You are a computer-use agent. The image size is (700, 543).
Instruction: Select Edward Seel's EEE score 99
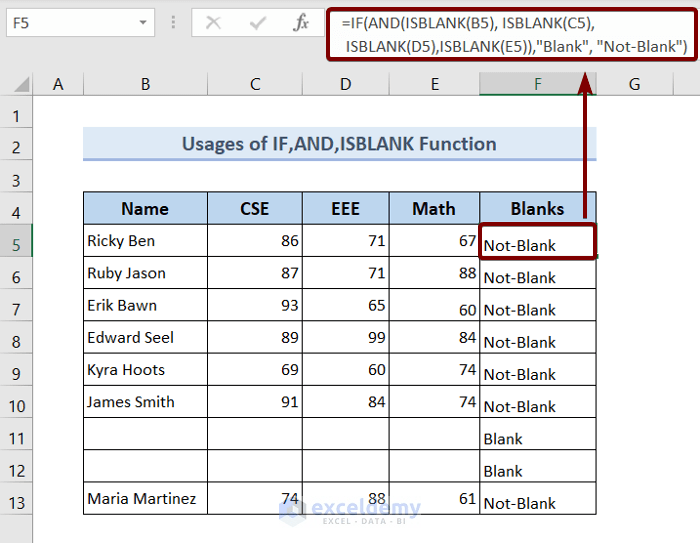click(346, 337)
